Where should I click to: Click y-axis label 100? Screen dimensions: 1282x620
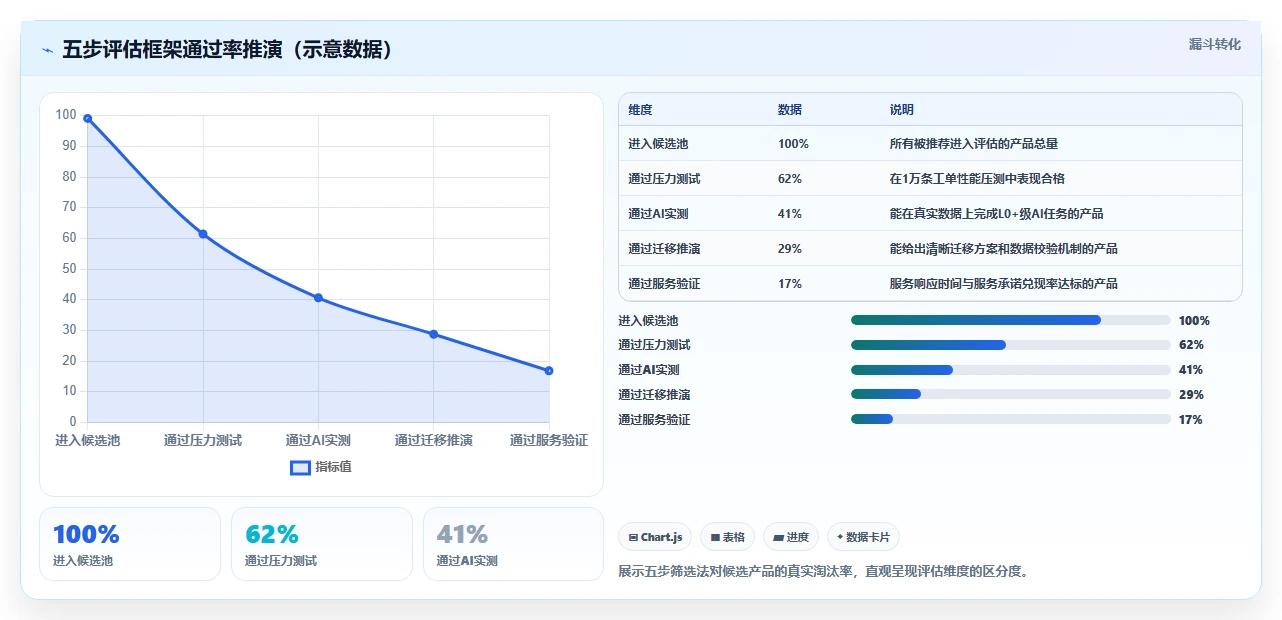coord(66,115)
